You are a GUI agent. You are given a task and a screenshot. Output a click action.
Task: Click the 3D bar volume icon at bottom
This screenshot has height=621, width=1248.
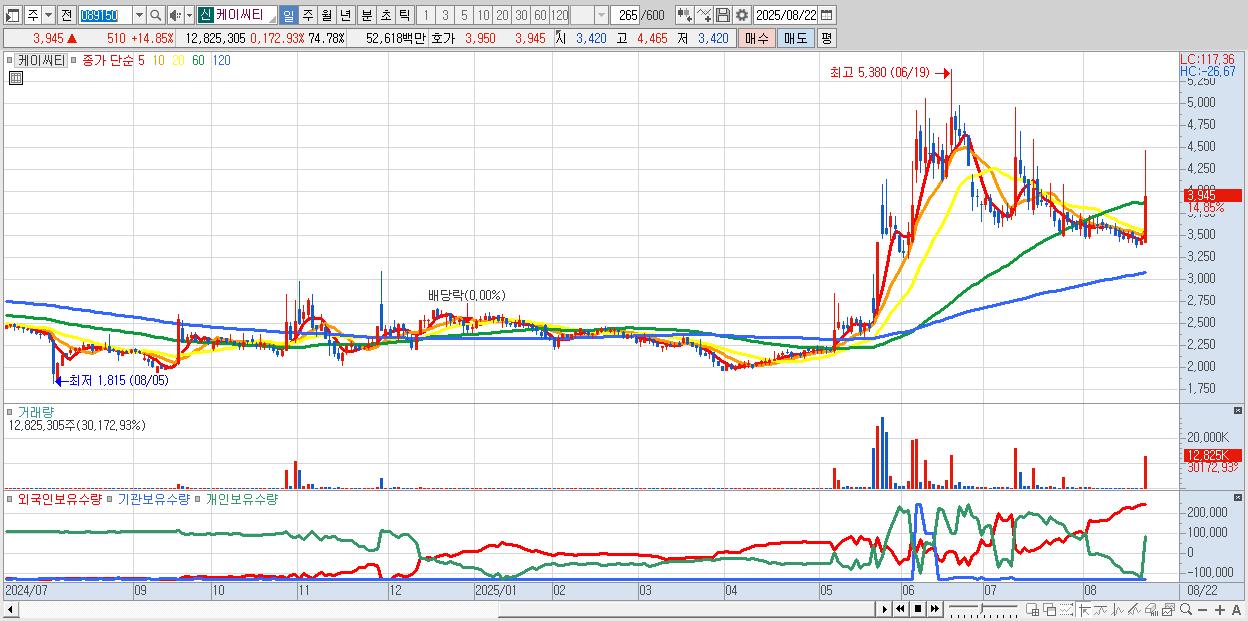[x=1151, y=610]
